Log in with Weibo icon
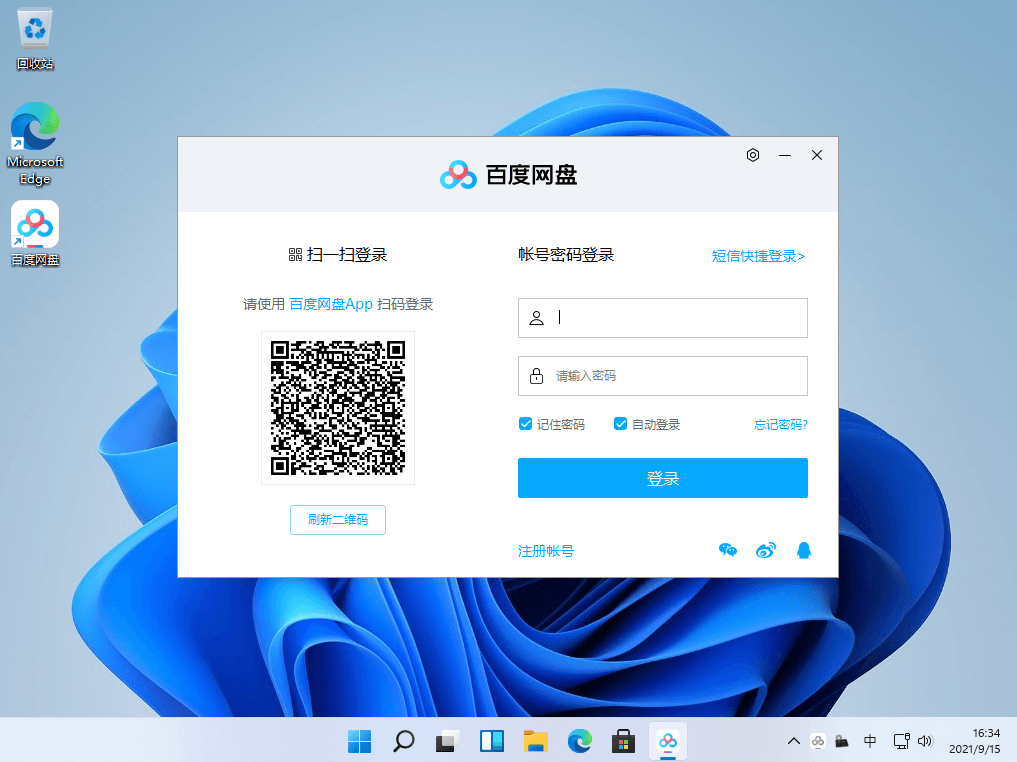This screenshot has height=762, width=1017. click(766, 551)
